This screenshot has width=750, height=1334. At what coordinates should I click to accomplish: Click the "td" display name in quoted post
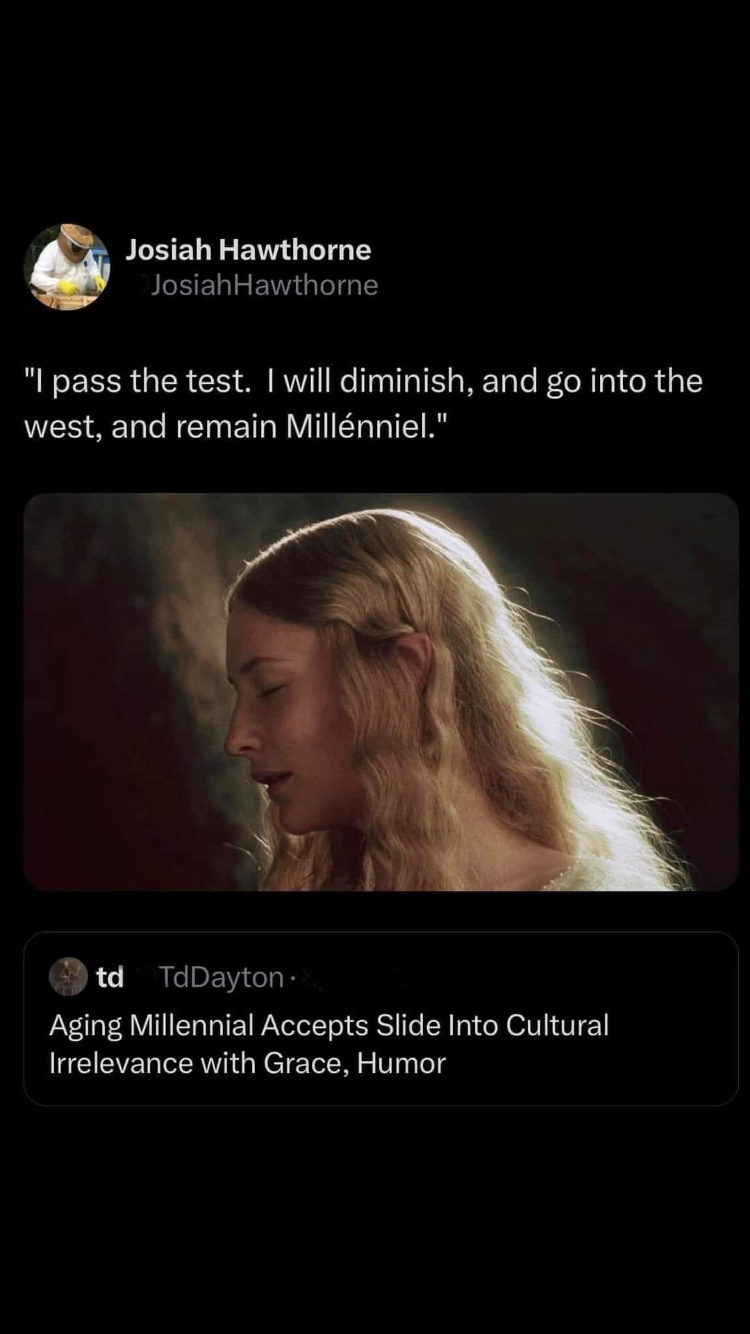pos(110,977)
